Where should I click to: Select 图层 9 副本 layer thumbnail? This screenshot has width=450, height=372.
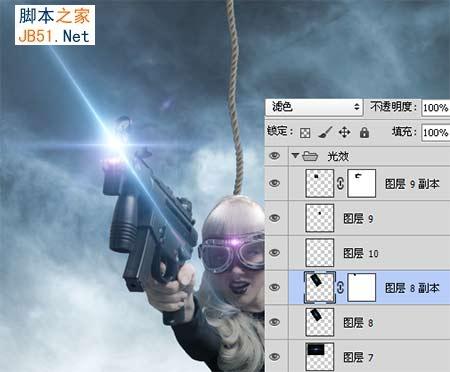[320, 183]
